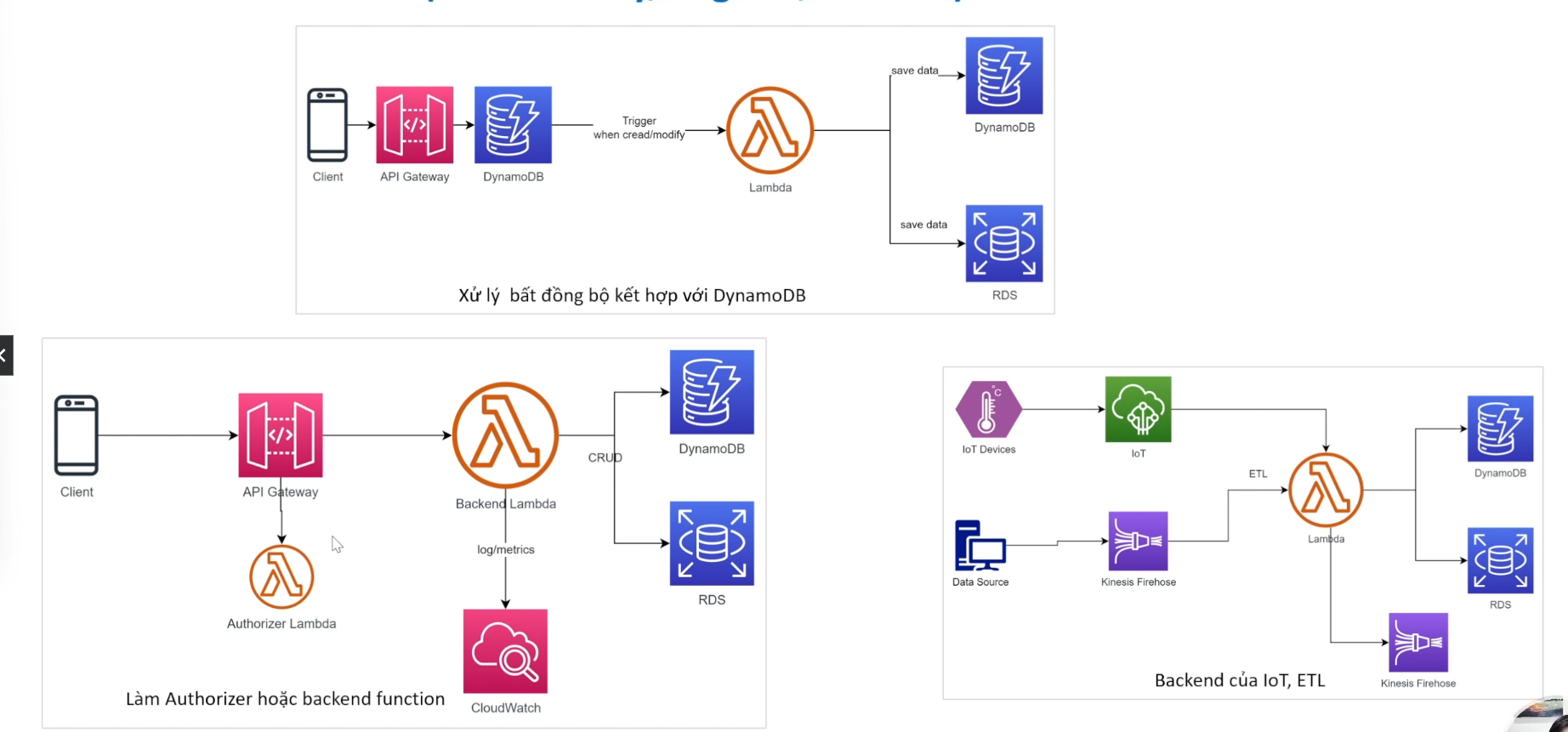Screen dimensions: 1568x732
Task: Select the Lambda icon in the IoT ETL diagram
Action: click(1326, 491)
